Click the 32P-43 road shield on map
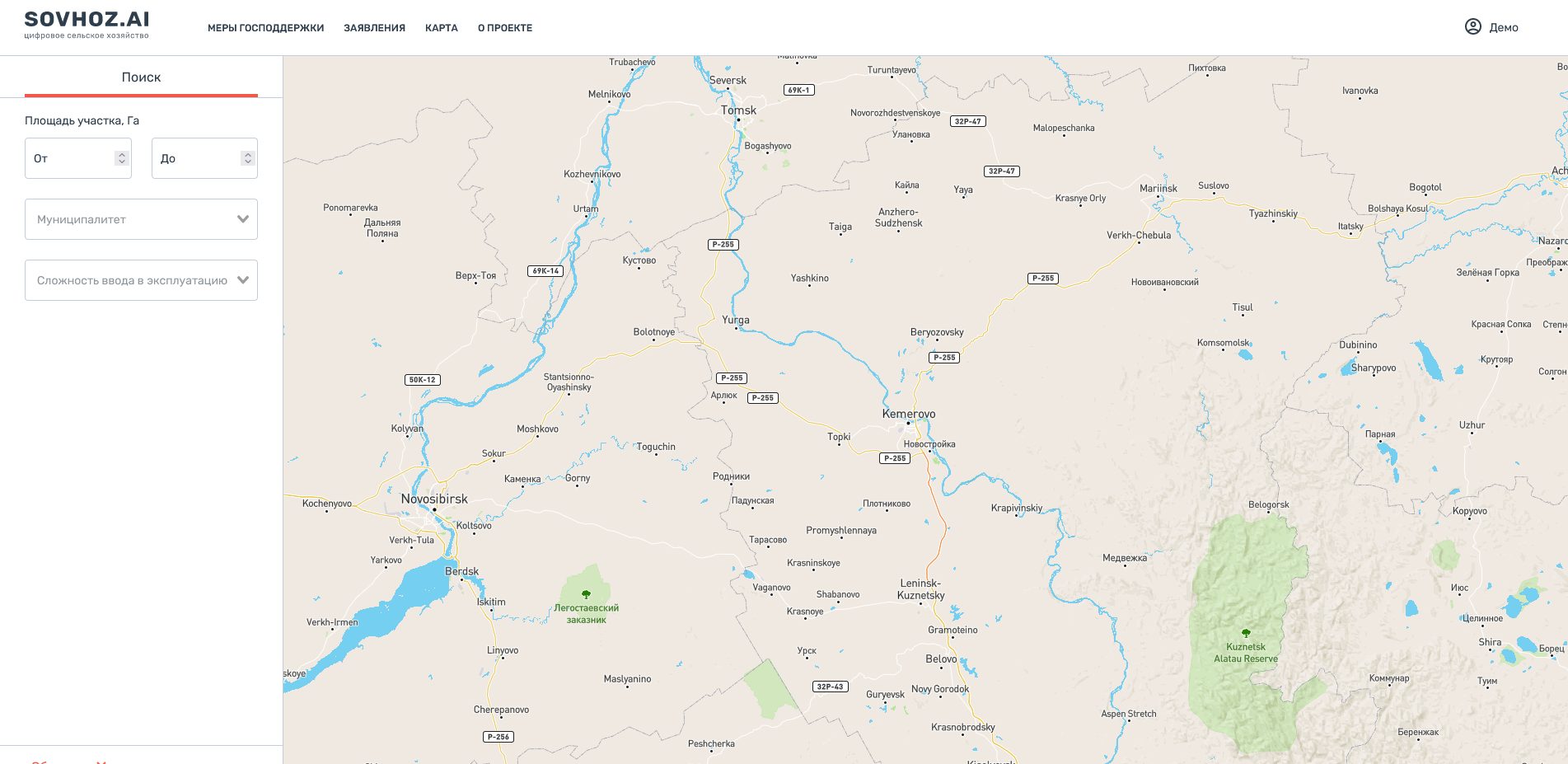The image size is (1568, 764). (830, 687)
